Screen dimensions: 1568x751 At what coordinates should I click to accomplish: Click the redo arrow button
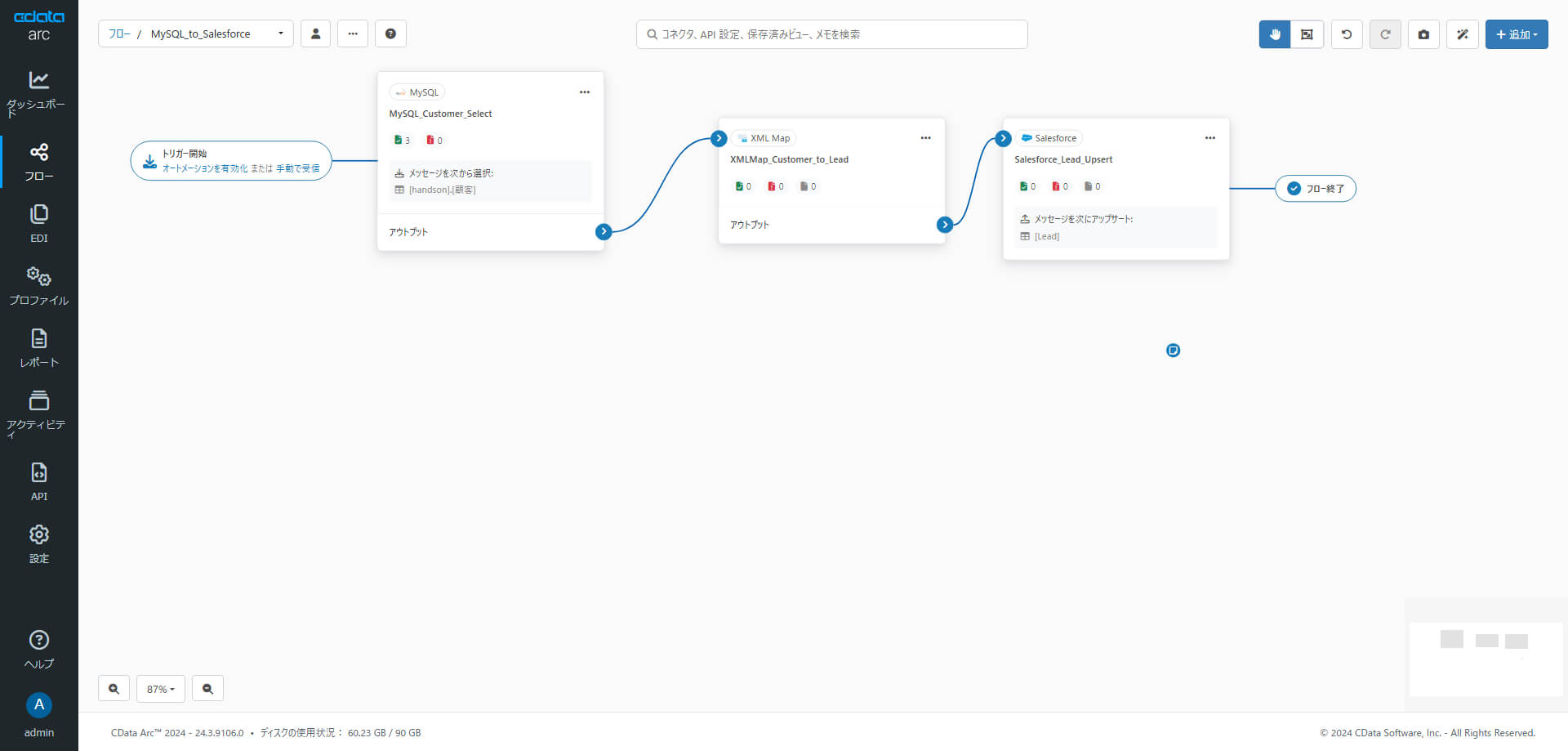[x=1385, y=34]
